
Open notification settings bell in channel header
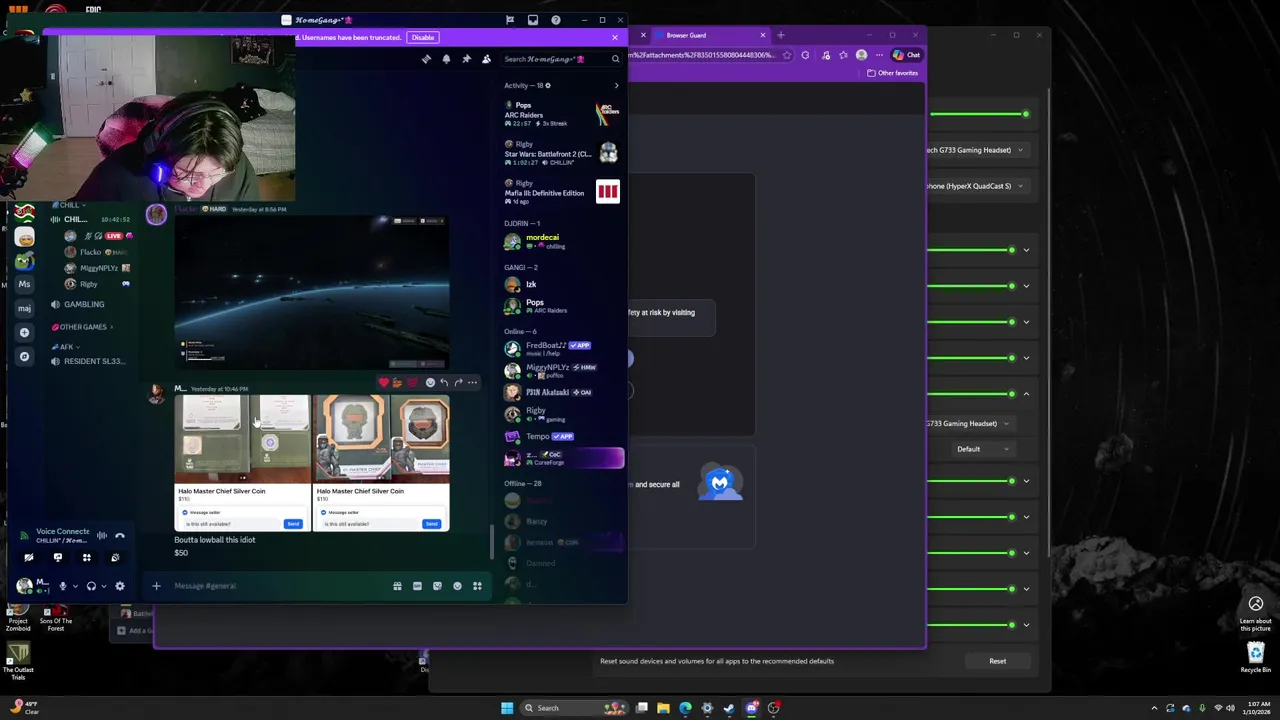[x=446, y=59]
